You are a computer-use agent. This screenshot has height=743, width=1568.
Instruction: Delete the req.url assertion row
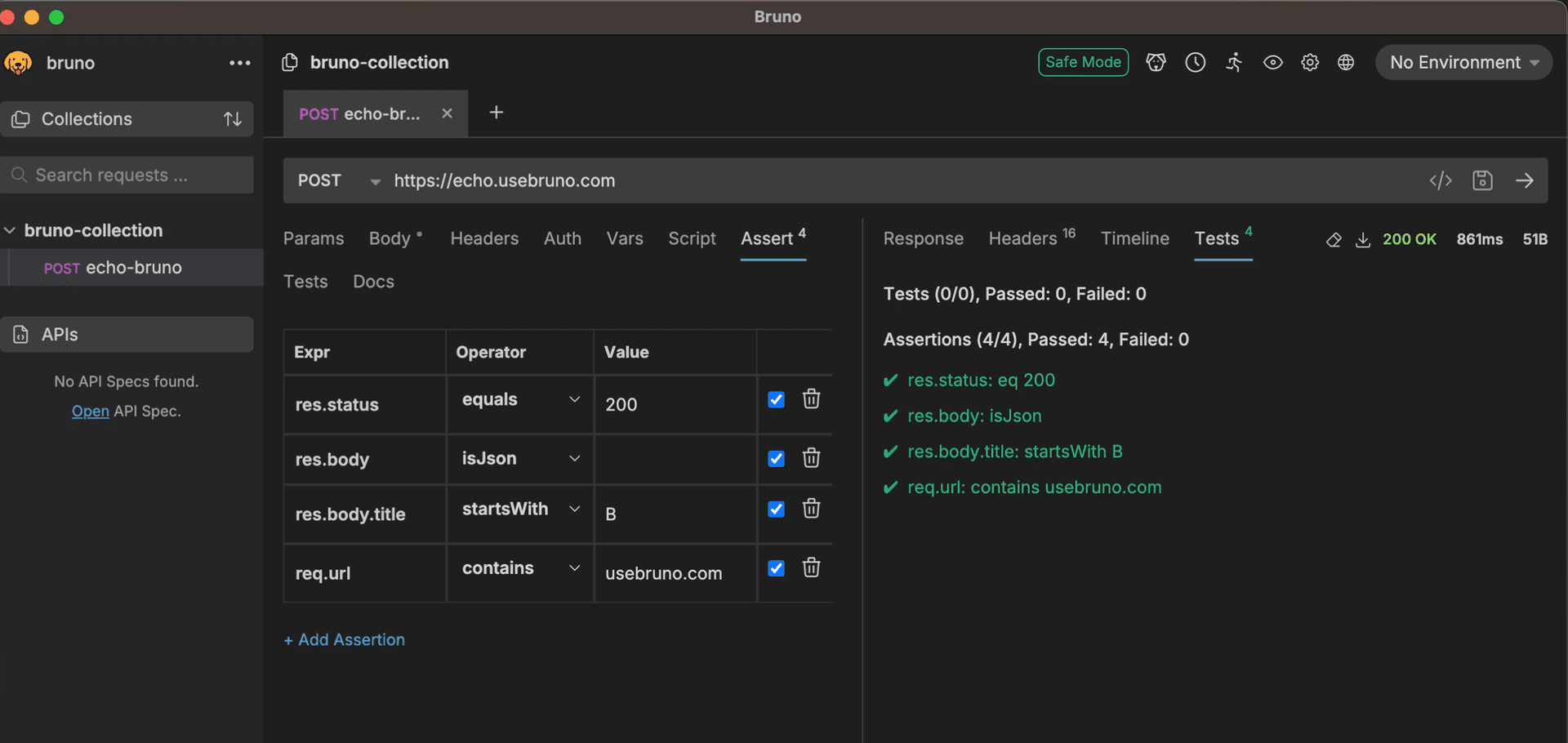(x=811, y=567)
